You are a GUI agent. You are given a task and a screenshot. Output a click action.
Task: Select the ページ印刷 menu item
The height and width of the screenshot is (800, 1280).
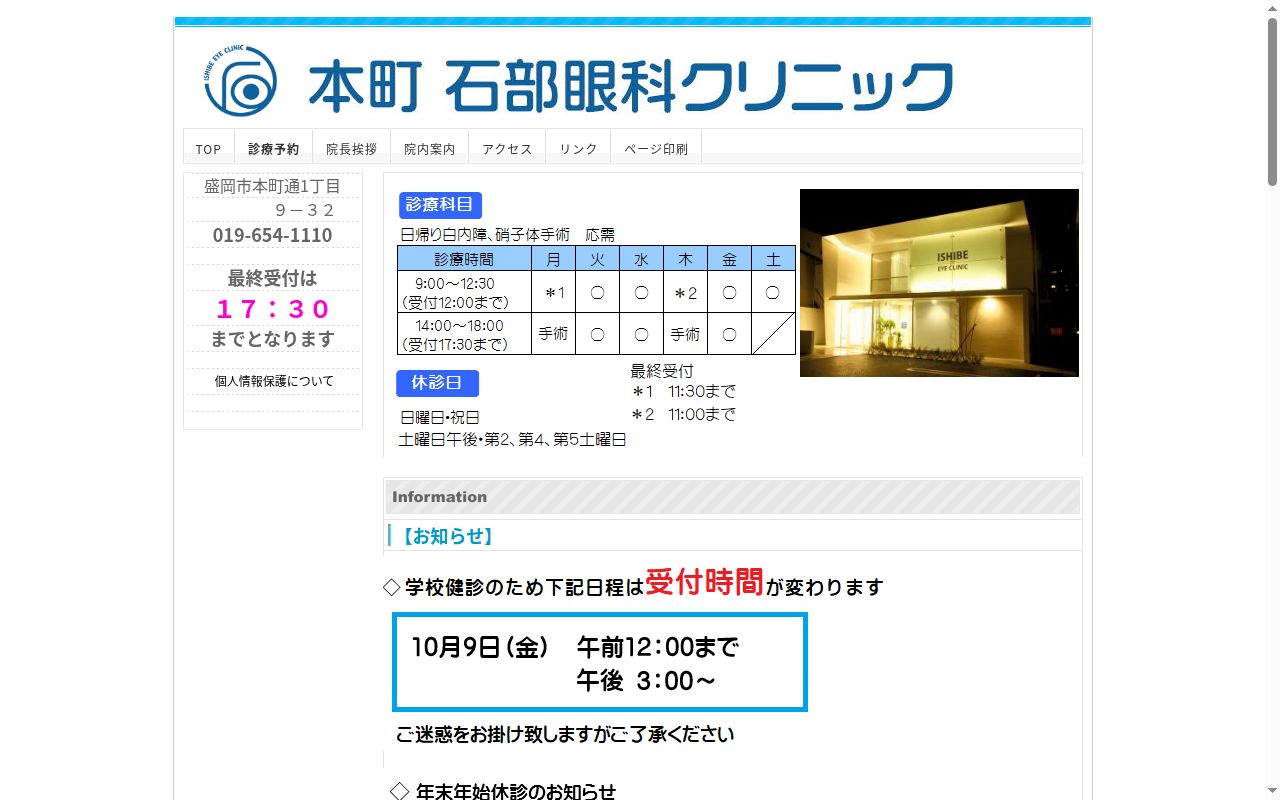[x=656, y=148]
